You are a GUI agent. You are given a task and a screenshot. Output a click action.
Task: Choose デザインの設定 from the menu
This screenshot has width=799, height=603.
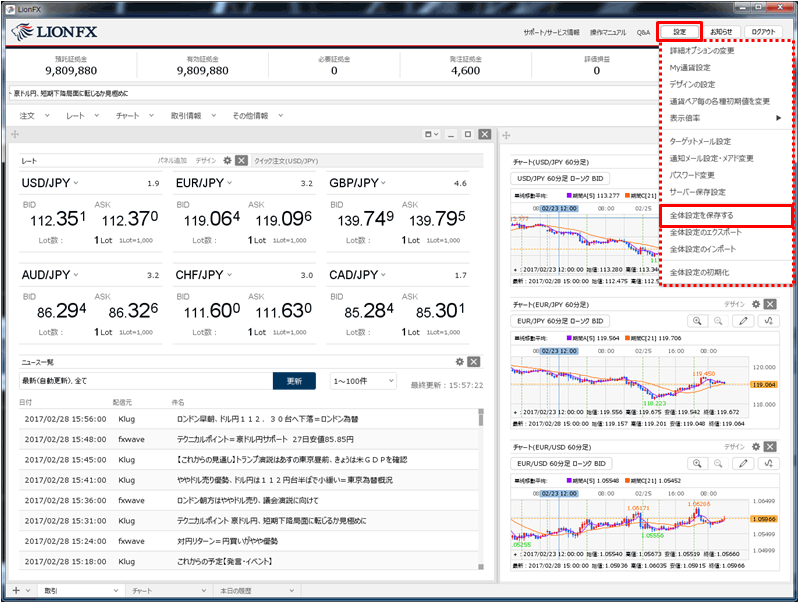692,84
